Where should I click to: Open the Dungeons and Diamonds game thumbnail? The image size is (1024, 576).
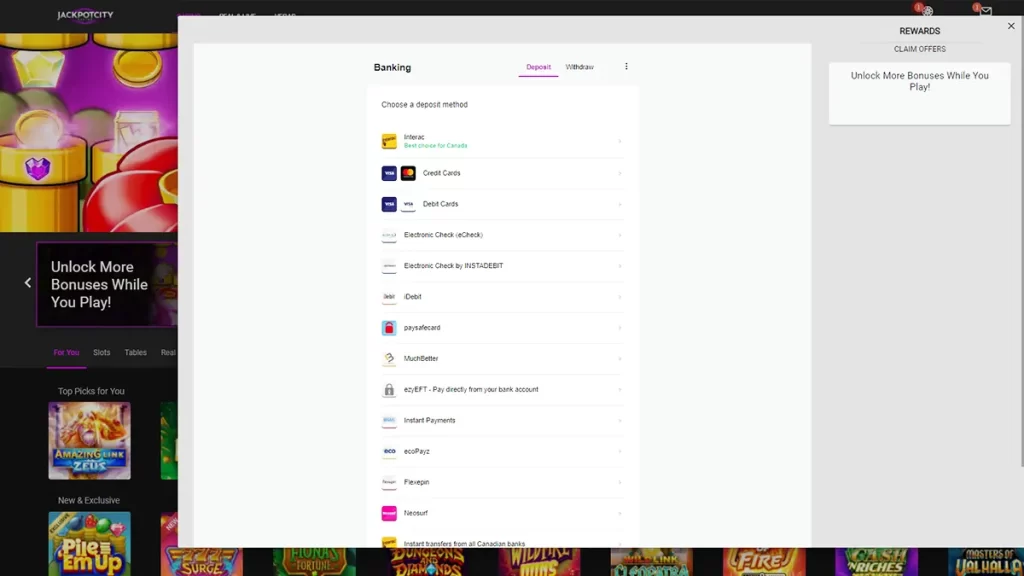tap(427, 562)
